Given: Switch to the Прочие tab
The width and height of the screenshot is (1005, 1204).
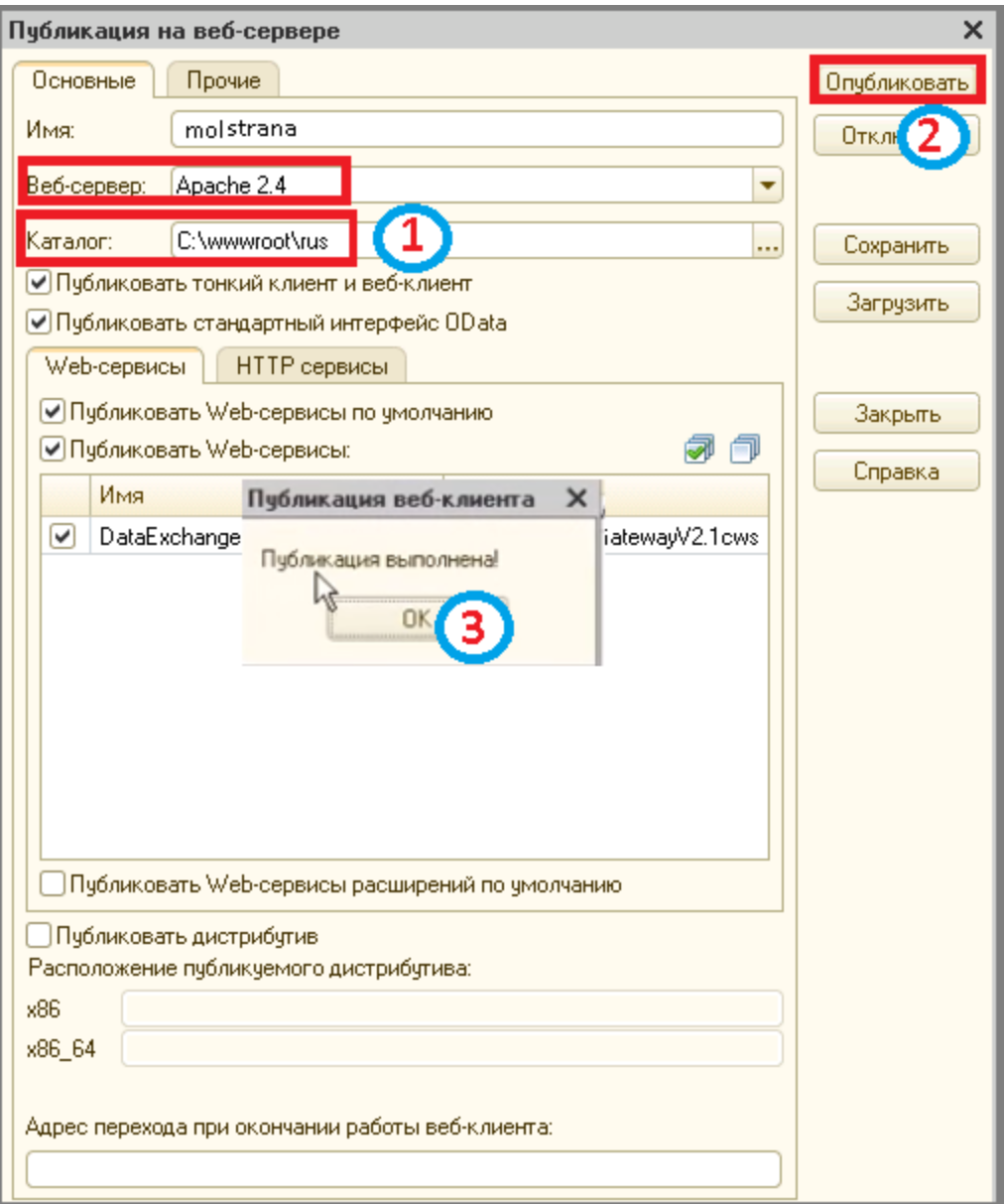Looking at the screenshot, I should pos(223,81).
